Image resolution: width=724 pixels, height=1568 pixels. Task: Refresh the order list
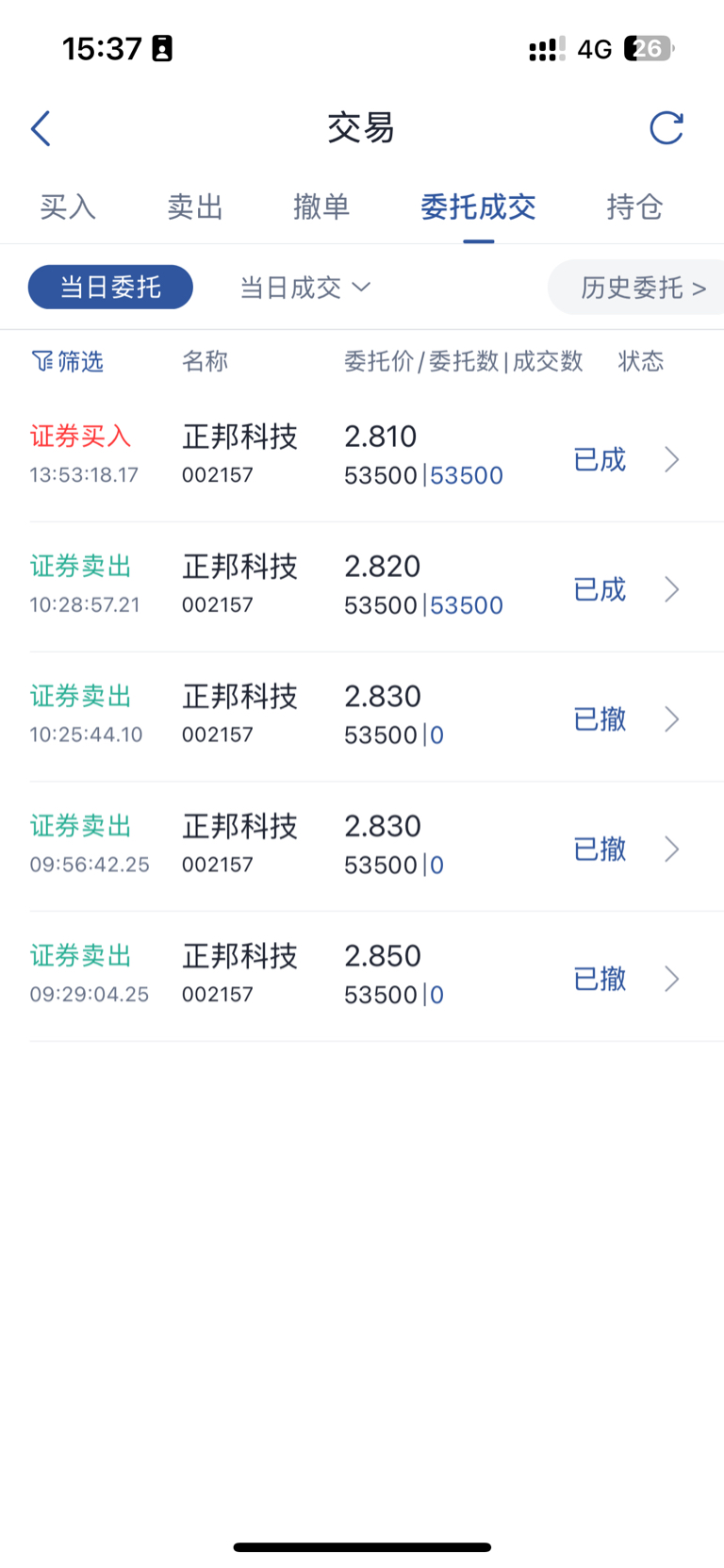[x=666, y=128]
